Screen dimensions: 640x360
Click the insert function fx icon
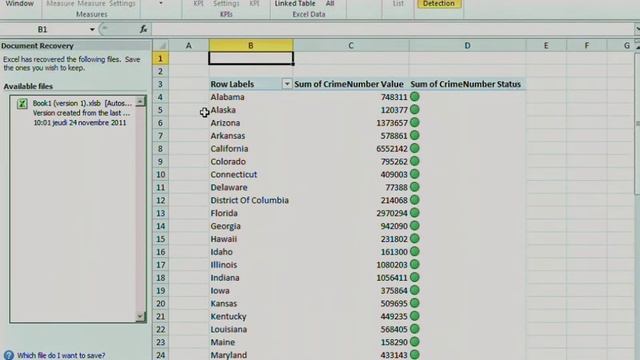tap(143, 29)
